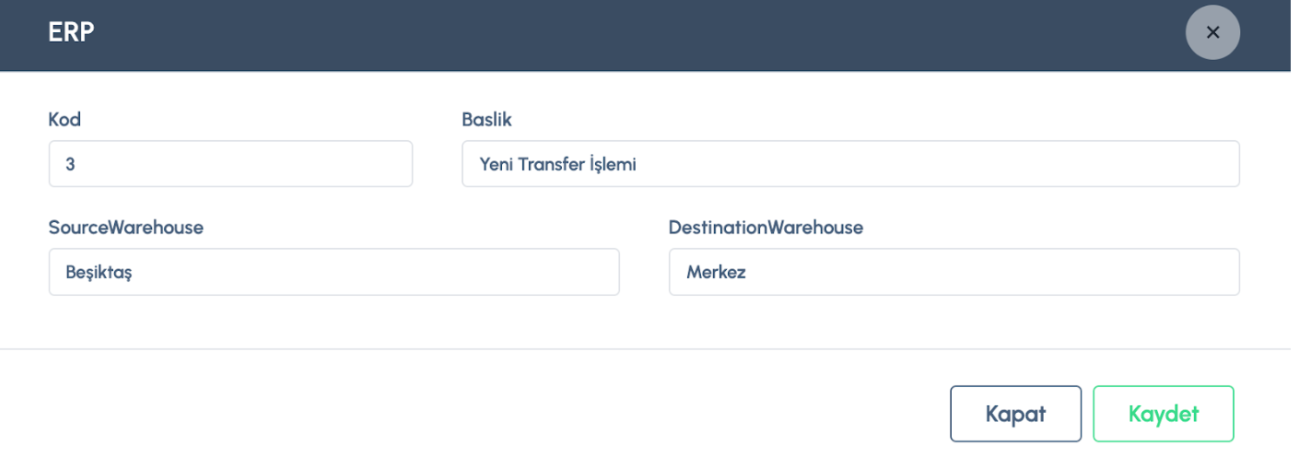The image size is (1292, 461).
Task: Click the ERP title text
Action: 71,32
